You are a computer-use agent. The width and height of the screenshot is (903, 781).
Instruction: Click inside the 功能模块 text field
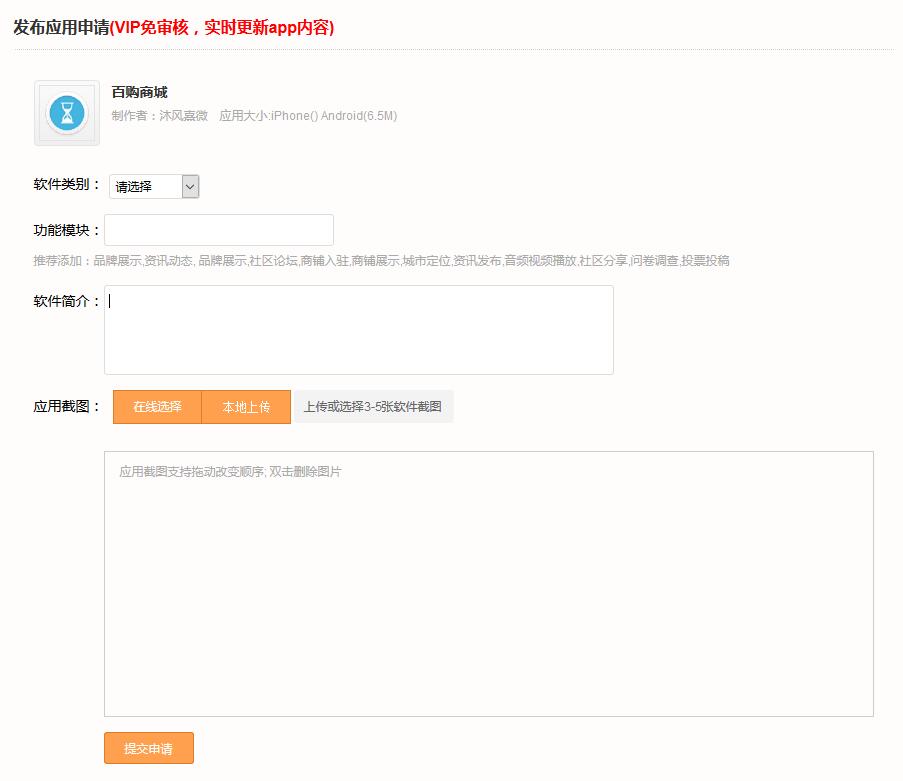219,230
